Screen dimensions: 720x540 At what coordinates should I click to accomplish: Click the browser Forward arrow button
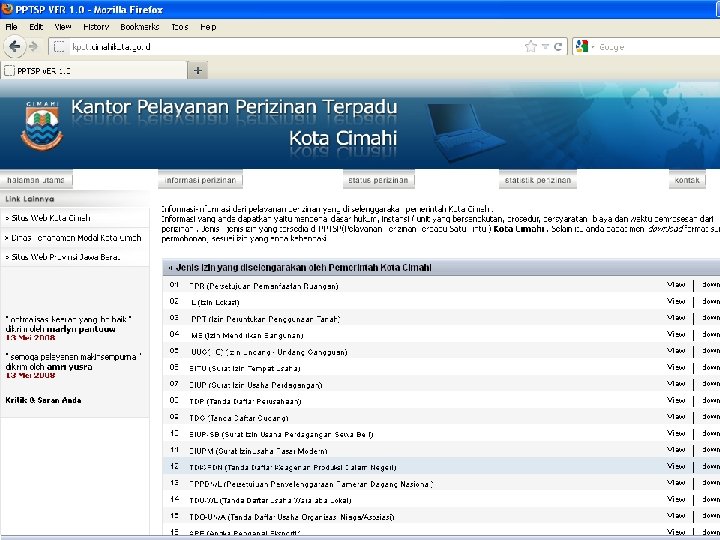(33, 46)
